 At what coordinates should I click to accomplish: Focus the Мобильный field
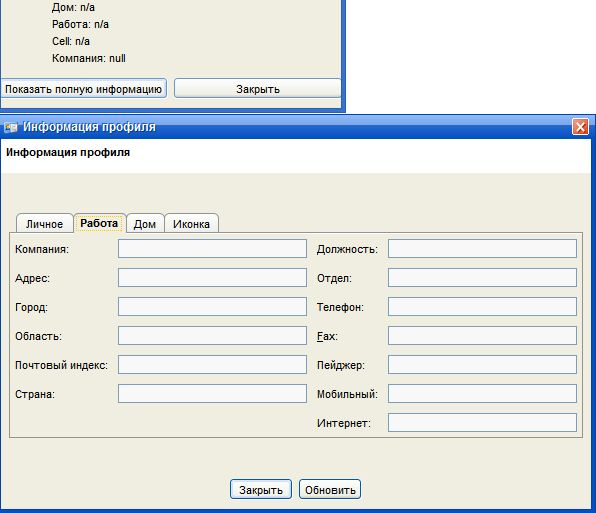tap(482, 393)
